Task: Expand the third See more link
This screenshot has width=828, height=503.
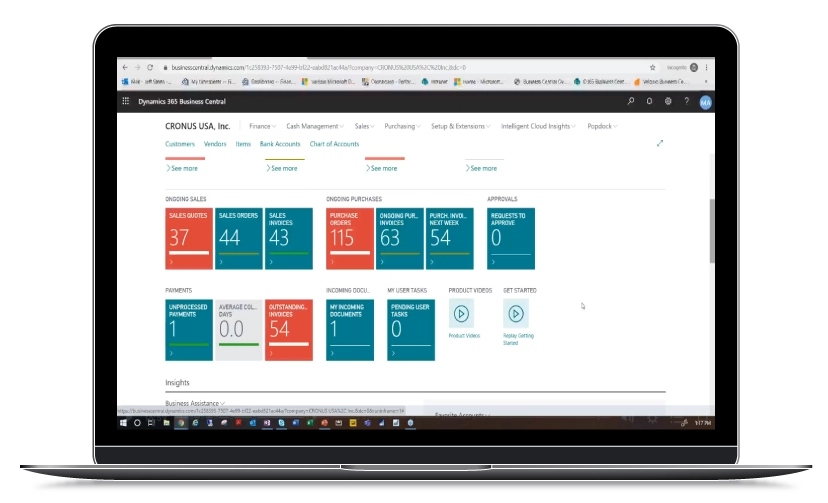Action: pos(381,168)
